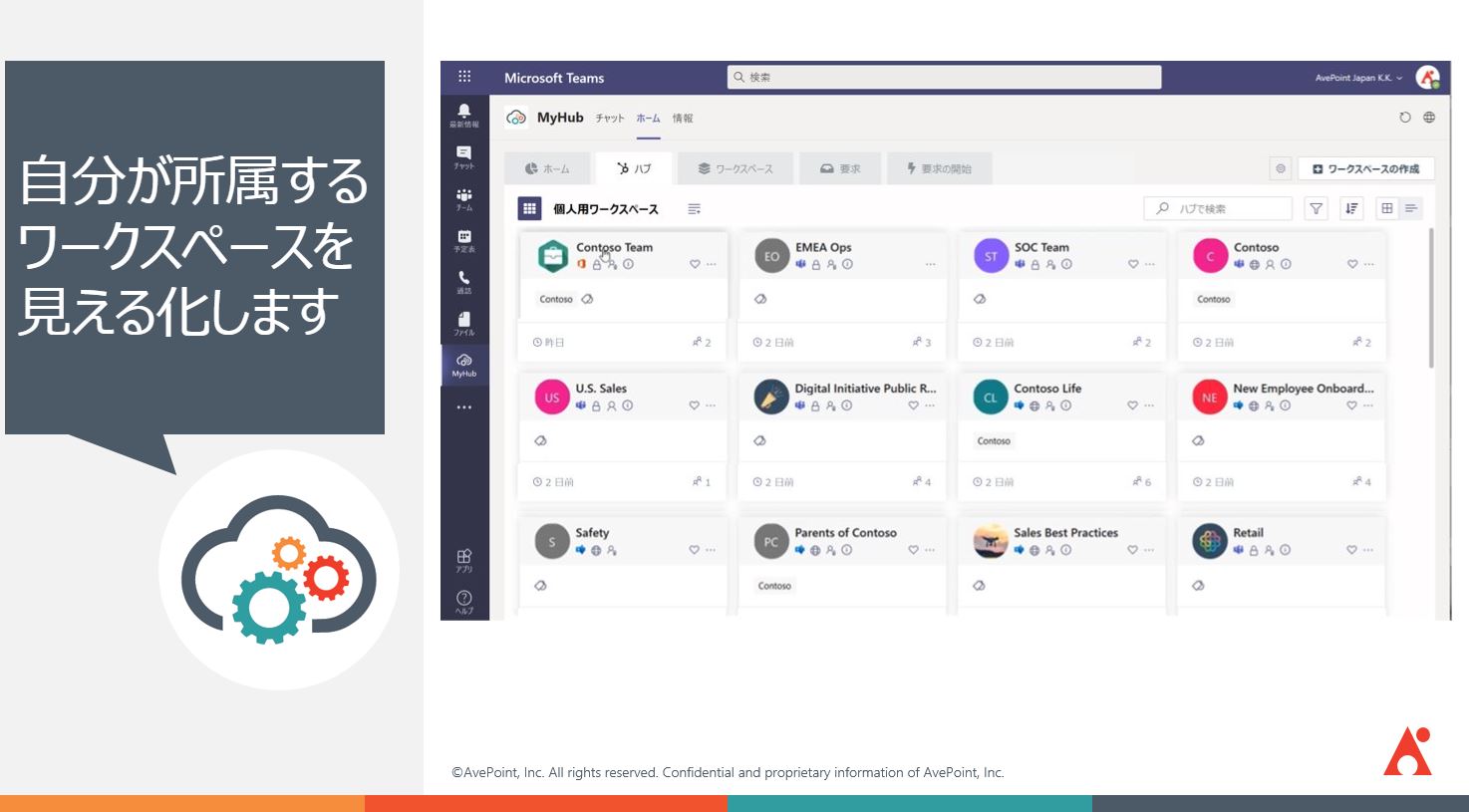Switch to list view
This screenshot has height=812, width=1469.
tap(1411, 208)
